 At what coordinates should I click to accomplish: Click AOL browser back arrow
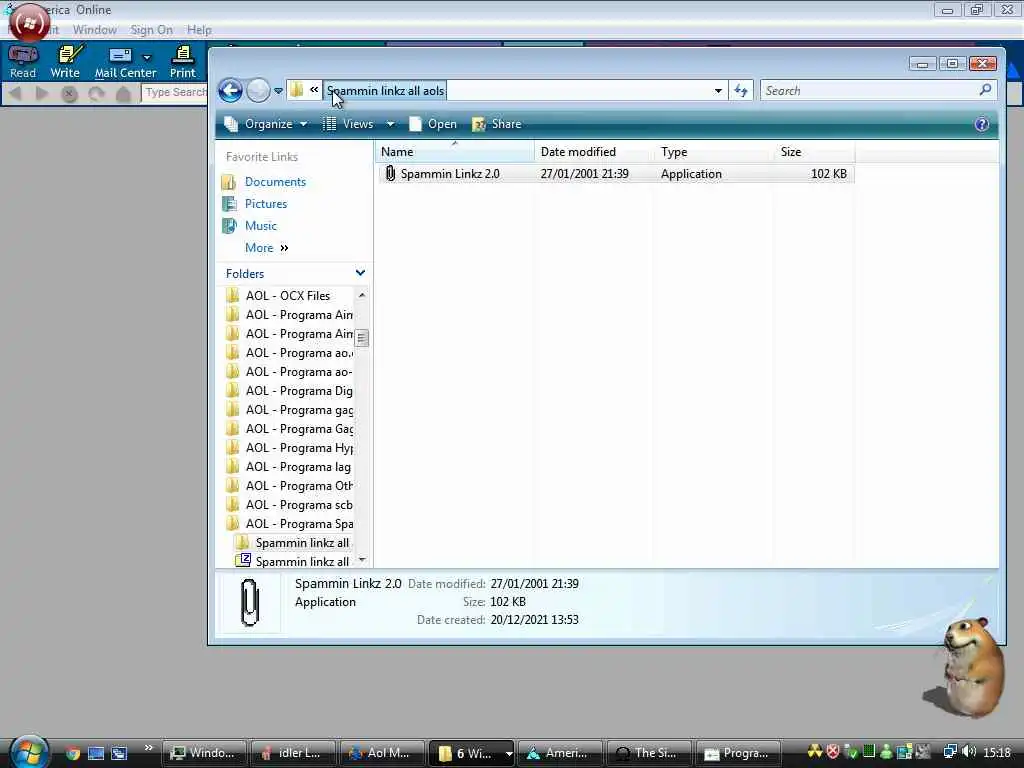tap(16, 93)
